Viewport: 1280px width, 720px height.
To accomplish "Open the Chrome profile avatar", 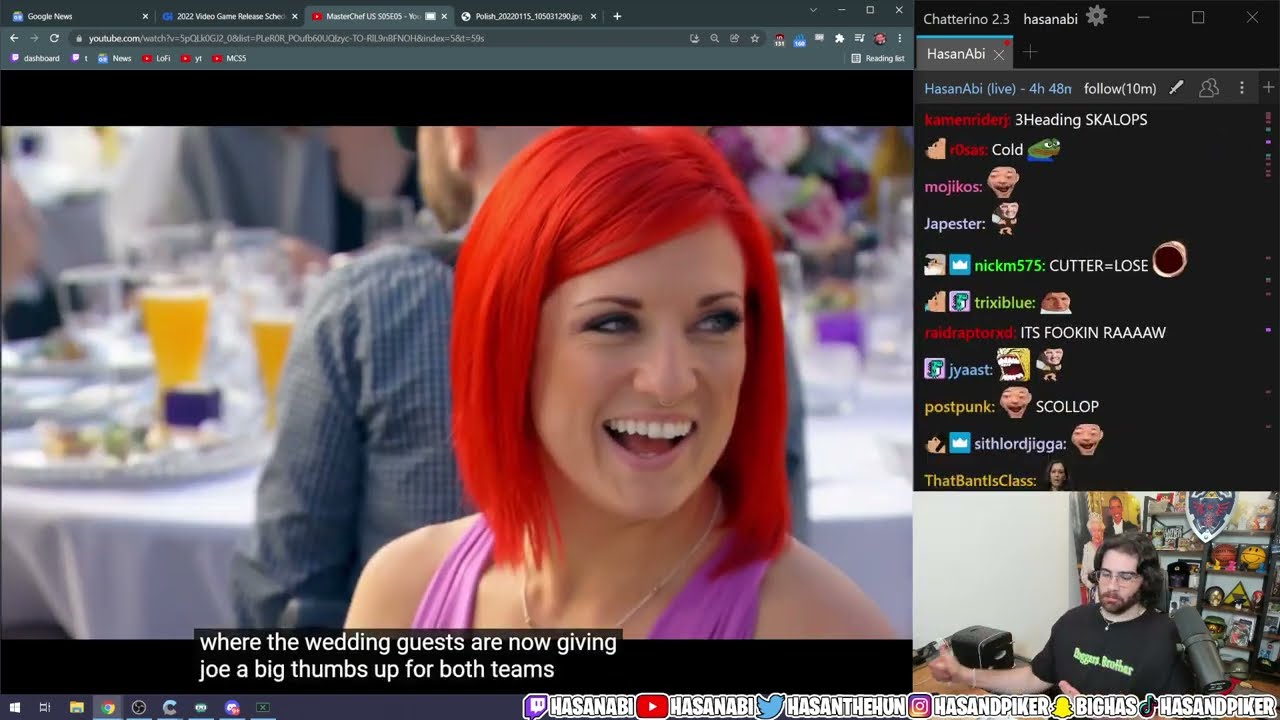I will pyautogui.click(x=880, y=38).
